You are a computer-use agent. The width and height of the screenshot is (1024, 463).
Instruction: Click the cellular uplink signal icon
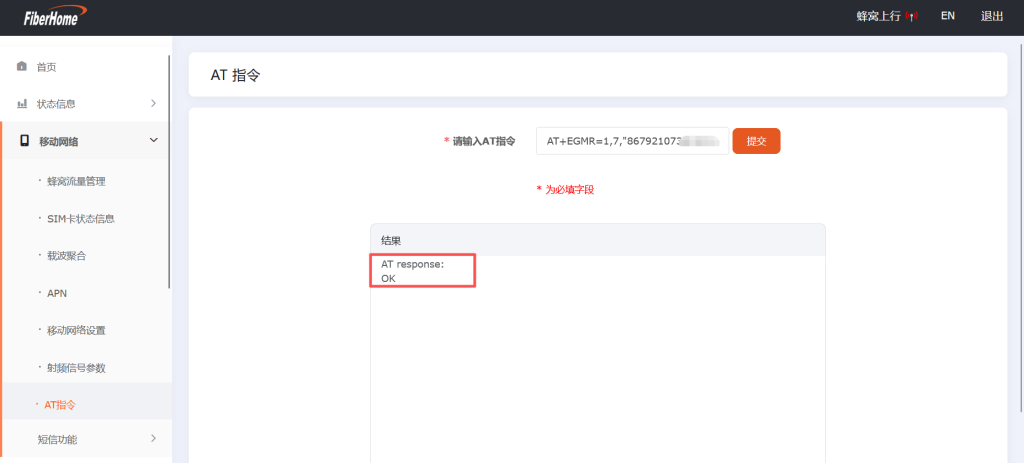(x=911, y=17)
